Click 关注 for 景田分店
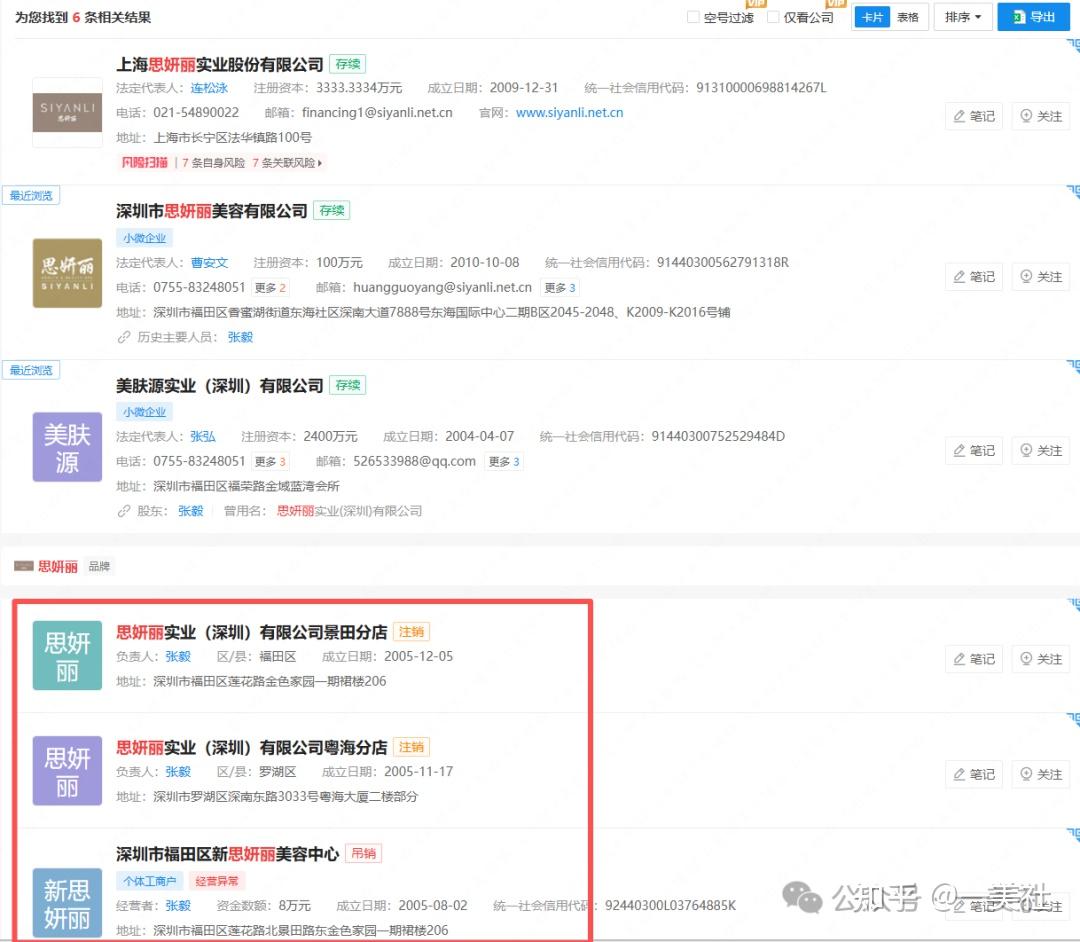The image size is (1080, 942). point(1041,659)
